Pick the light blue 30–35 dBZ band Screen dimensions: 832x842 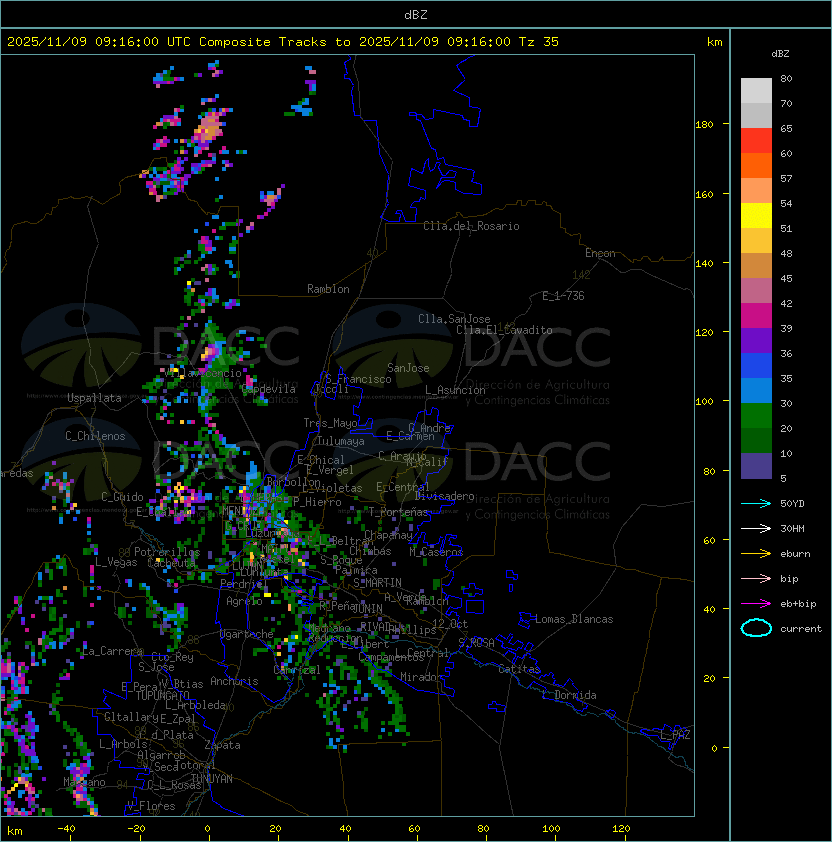coord(756,390)
